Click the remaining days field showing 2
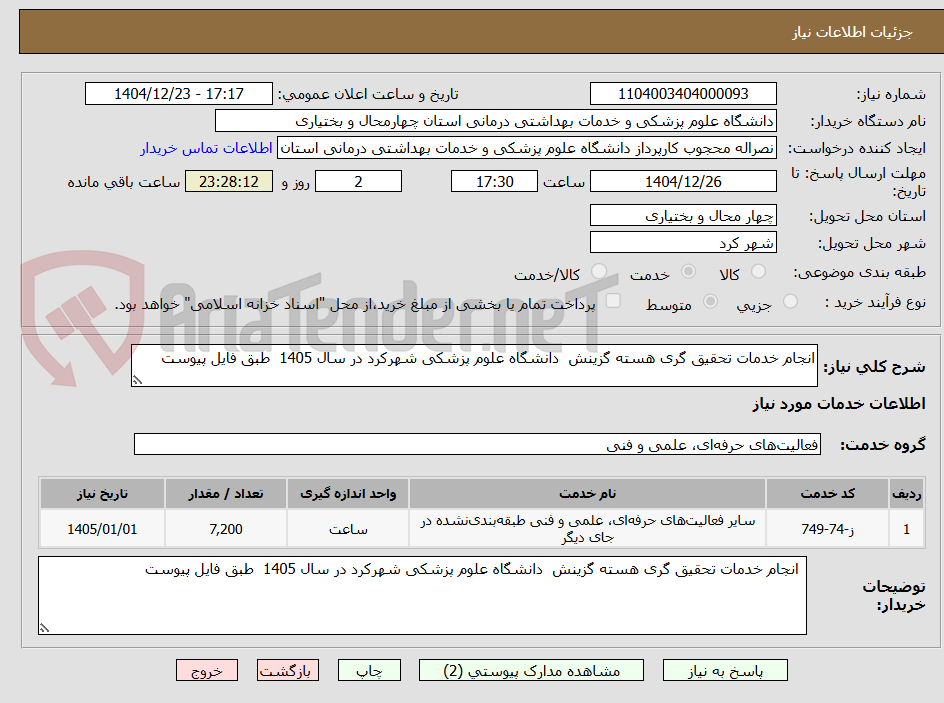 point(358,181)
